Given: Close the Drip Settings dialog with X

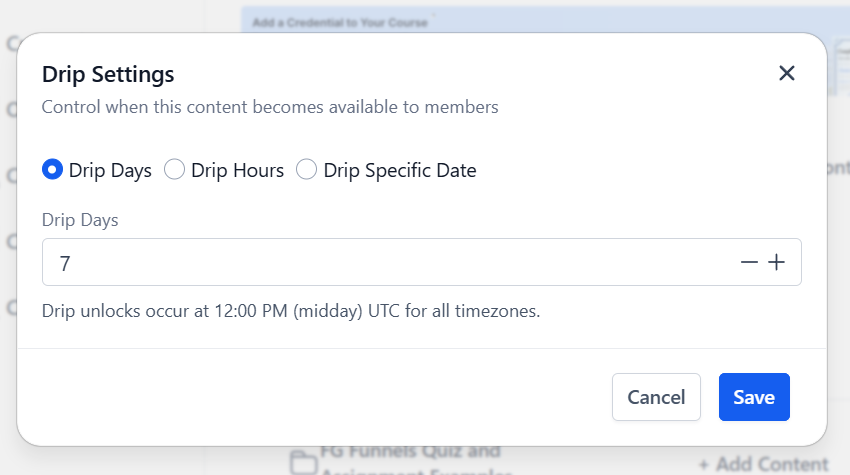Looking at the screenshot, I should (x=787, y=73).
